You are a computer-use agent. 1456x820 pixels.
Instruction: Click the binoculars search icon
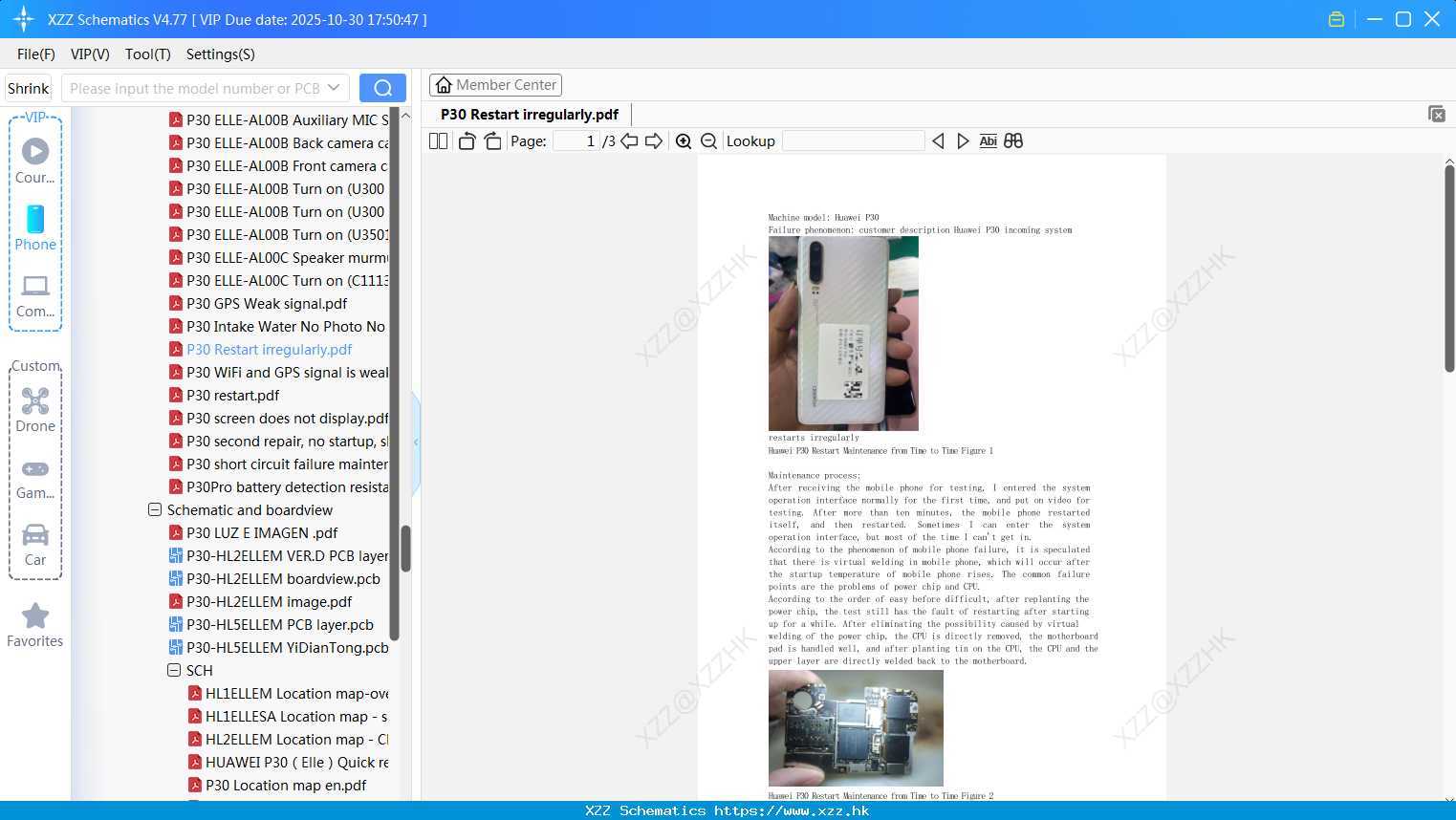point(1013,140)
